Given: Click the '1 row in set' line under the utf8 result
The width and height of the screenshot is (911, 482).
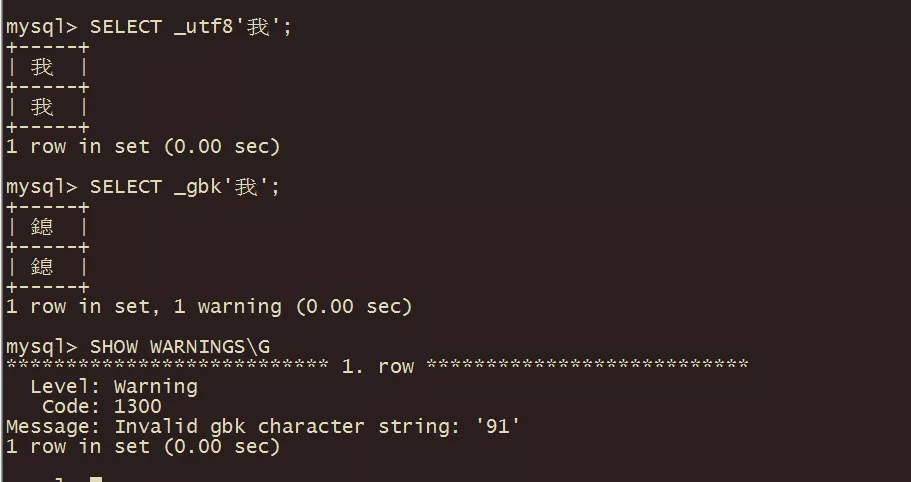Looking at the screenshot, I should 143,147.
